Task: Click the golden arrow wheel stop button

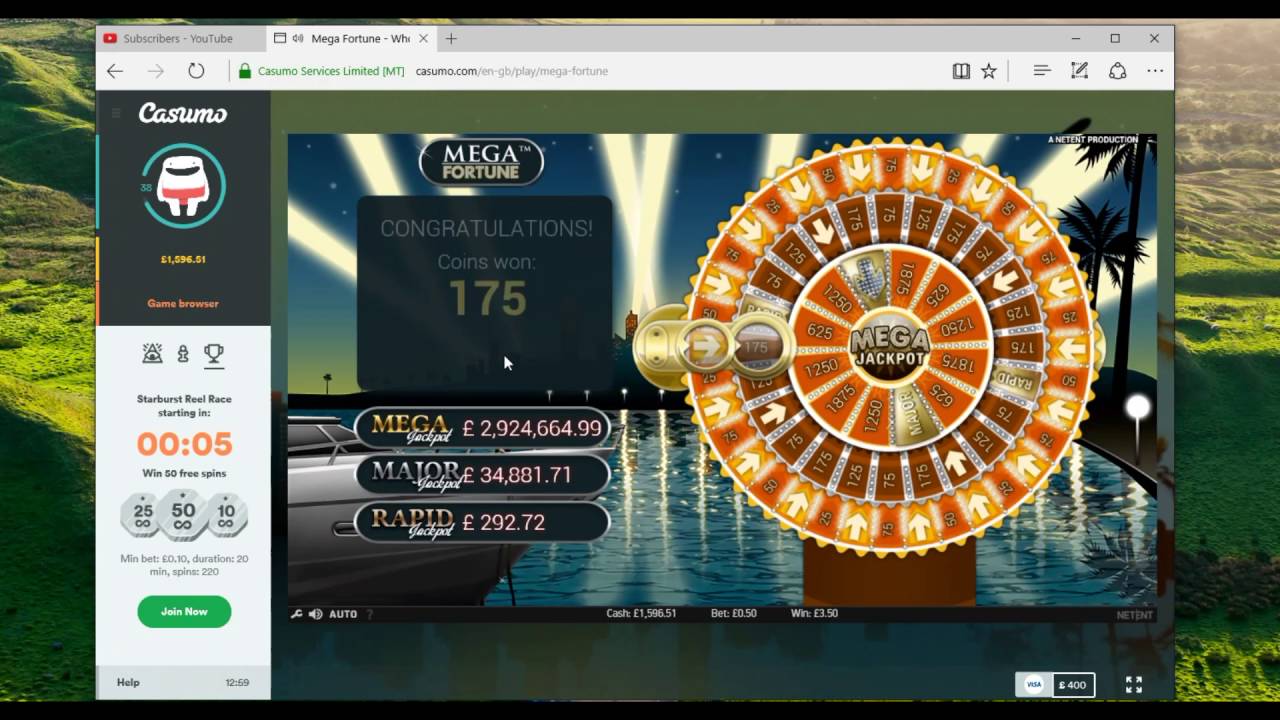Action: click(x=706, y=347)
